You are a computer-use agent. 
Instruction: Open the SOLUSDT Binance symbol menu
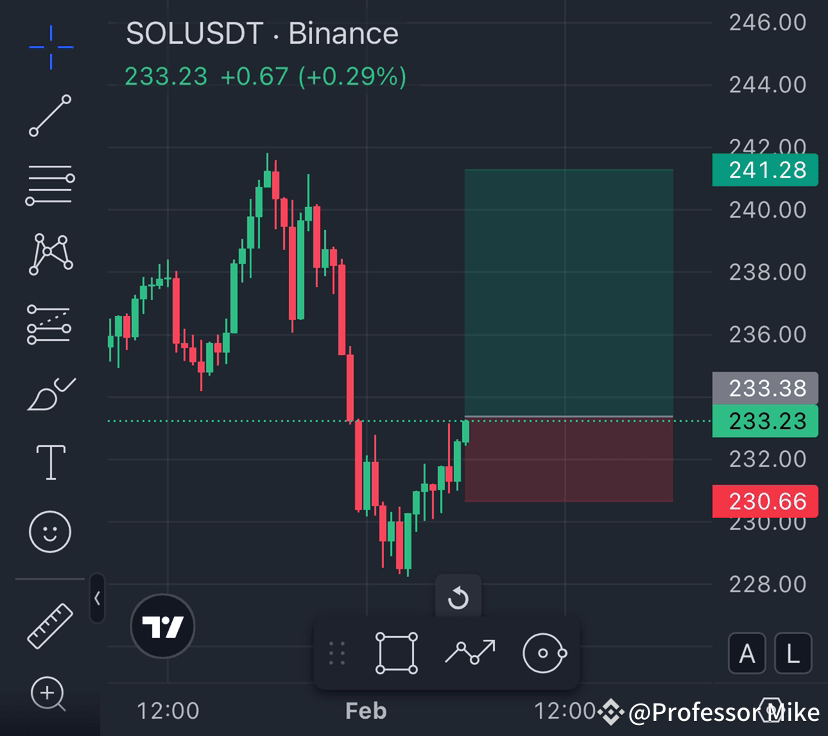pos(261,33)
